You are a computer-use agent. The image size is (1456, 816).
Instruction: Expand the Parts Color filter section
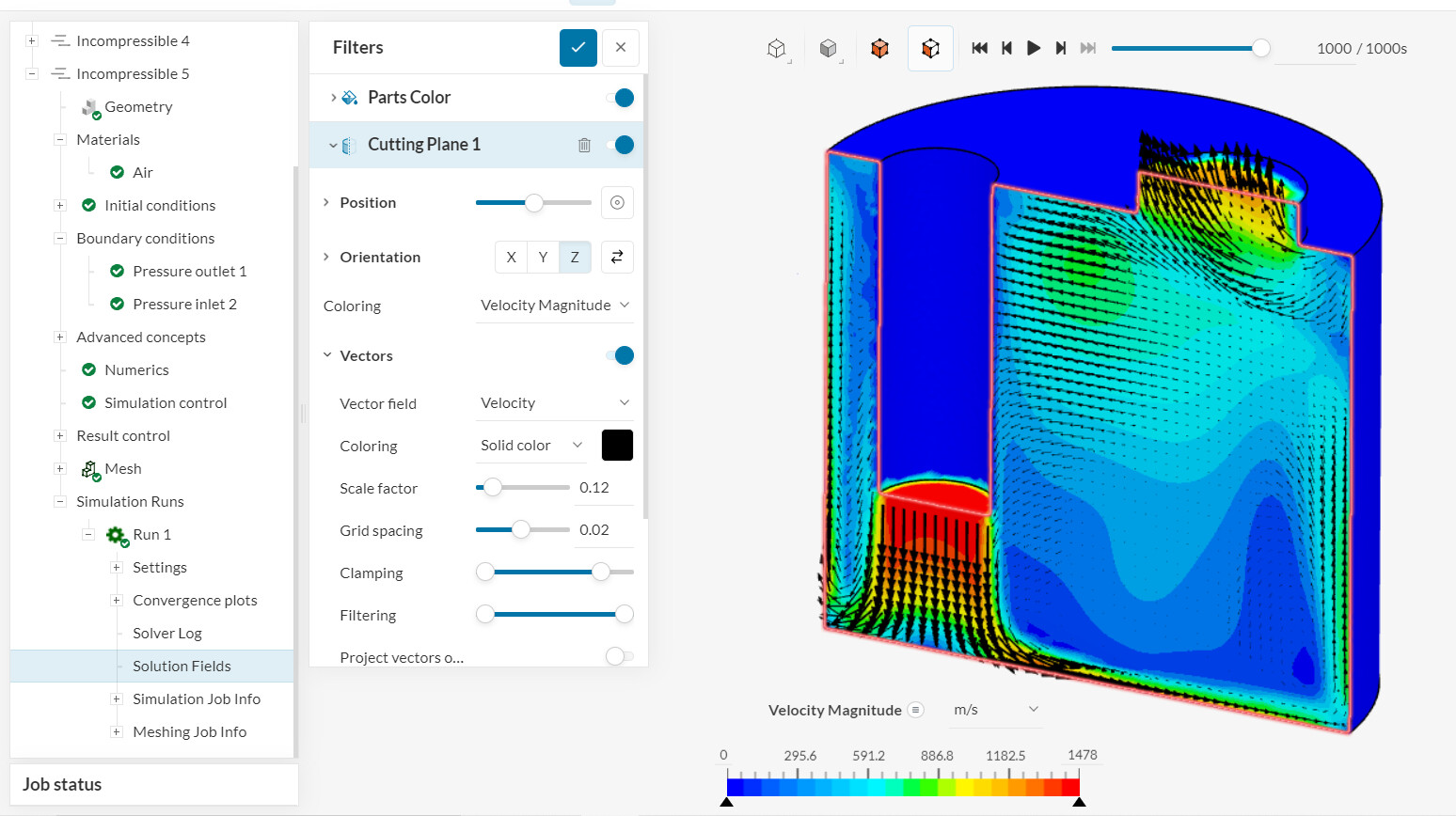(333, 98)
